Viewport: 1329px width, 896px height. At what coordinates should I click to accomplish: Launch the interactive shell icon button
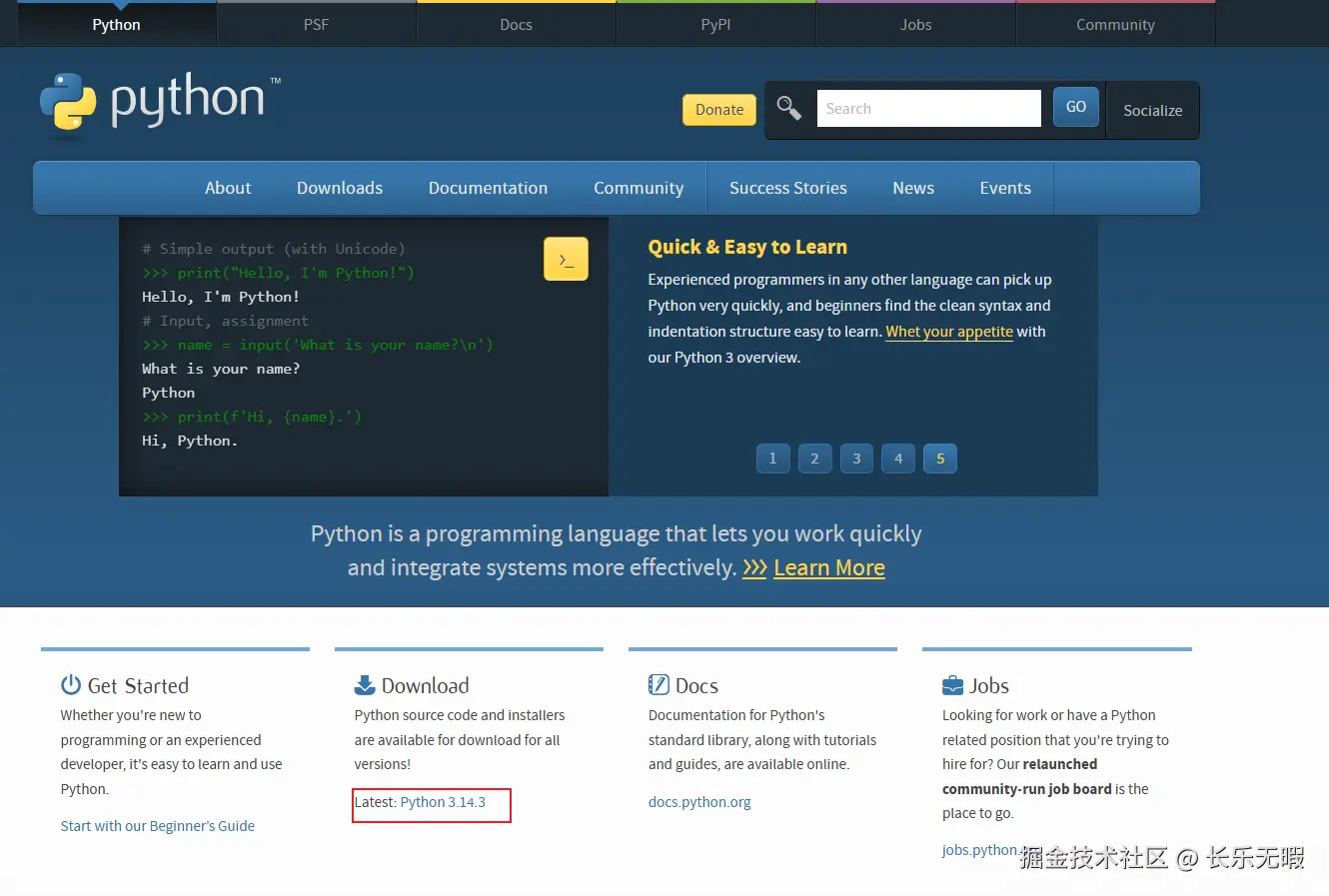pyautogui.click(x=566, y=259)
